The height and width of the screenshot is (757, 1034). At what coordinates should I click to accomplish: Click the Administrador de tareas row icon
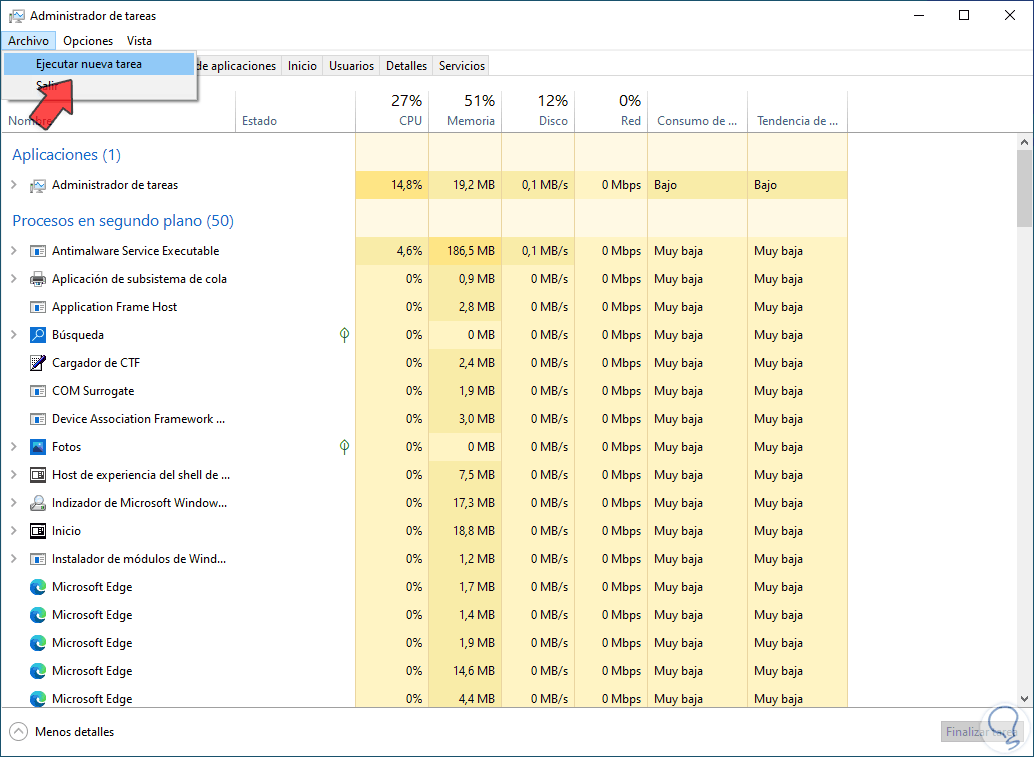click(38, 185)
